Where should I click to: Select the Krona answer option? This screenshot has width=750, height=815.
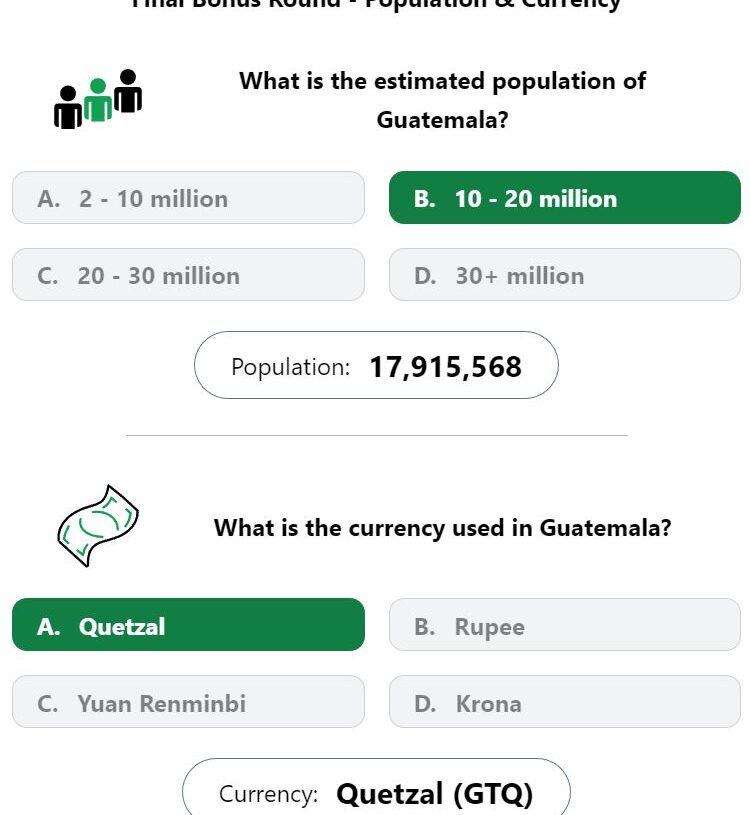pos(564,702)
